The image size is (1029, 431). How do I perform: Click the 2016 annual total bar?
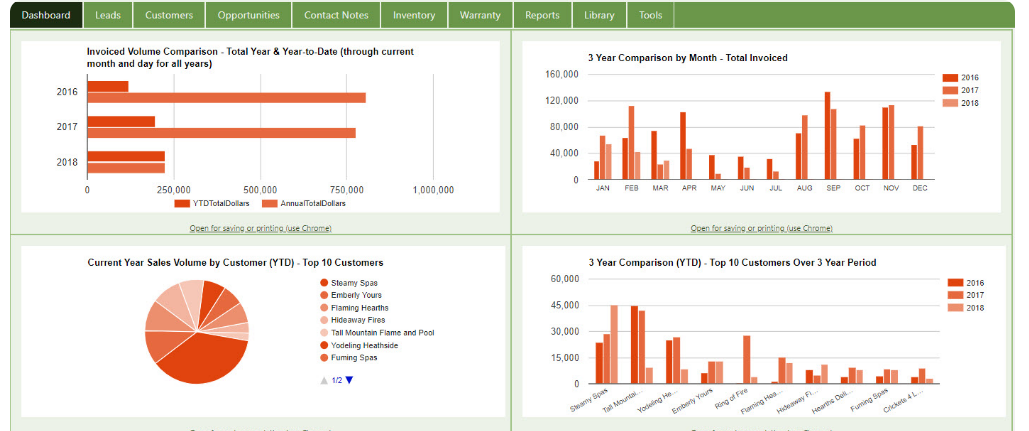226,98
